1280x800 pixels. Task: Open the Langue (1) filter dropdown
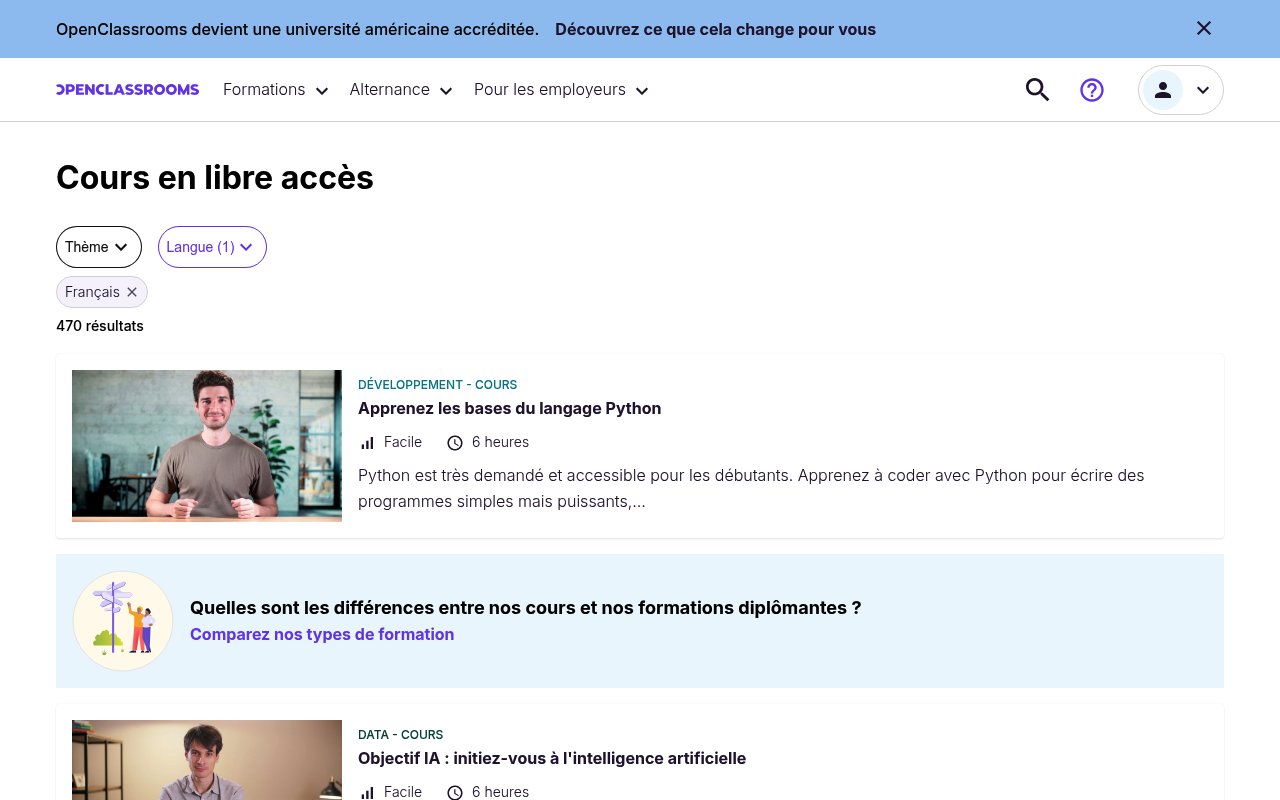[x=212, y=247]
